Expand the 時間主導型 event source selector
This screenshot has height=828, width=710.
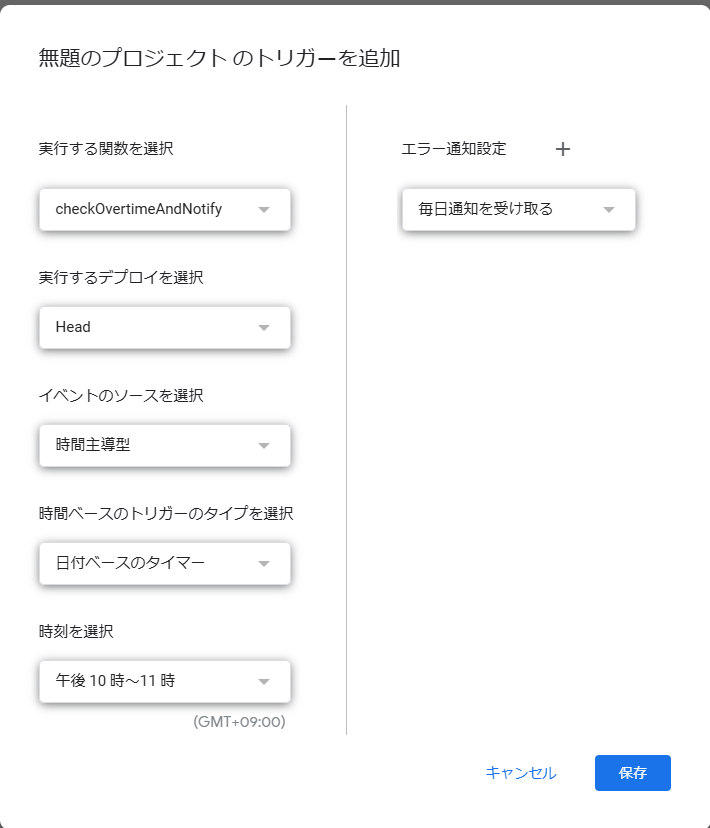coord(165,446)
